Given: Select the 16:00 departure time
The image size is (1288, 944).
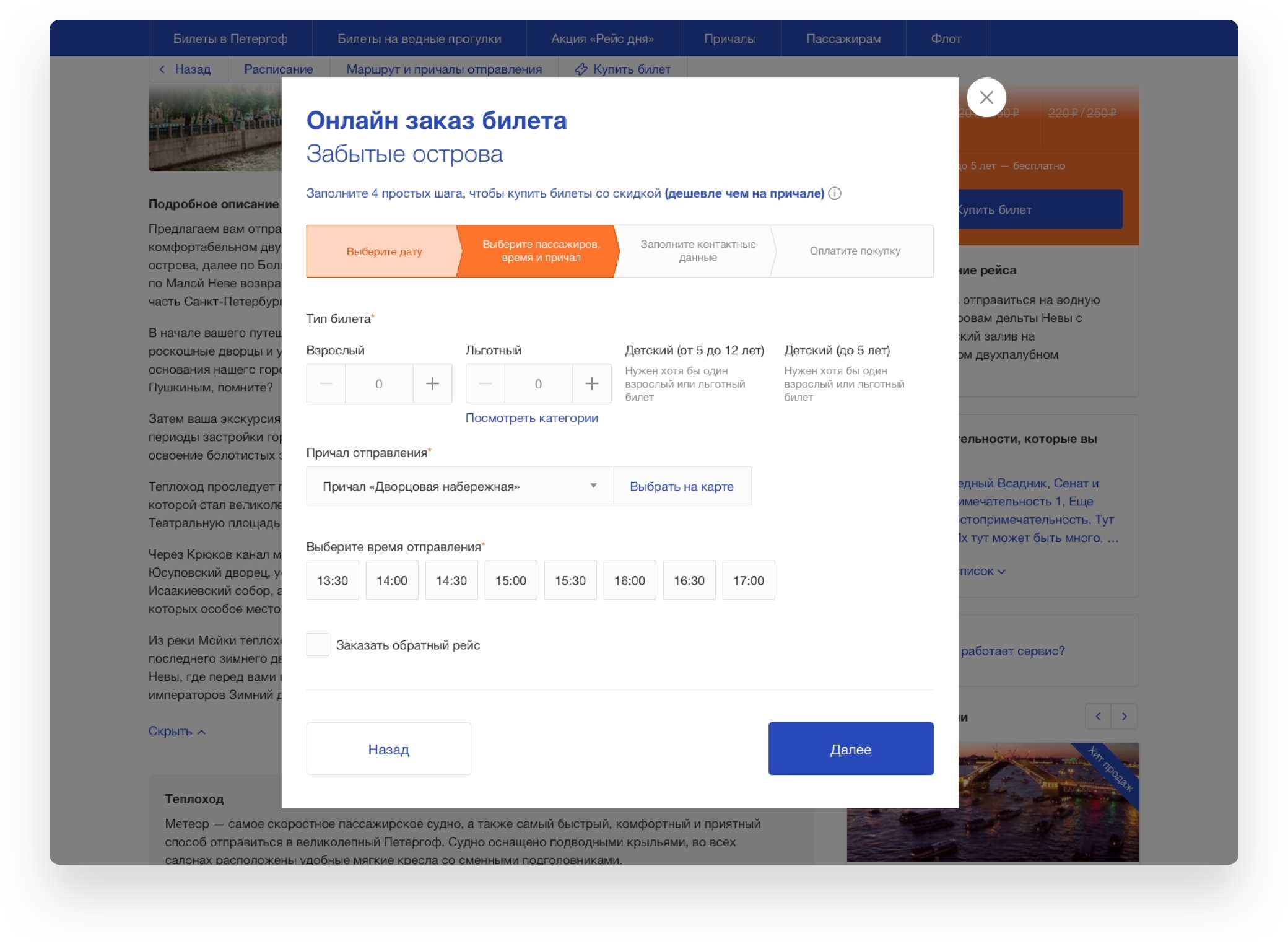Looking at the screenshot, I should [630, 580].
